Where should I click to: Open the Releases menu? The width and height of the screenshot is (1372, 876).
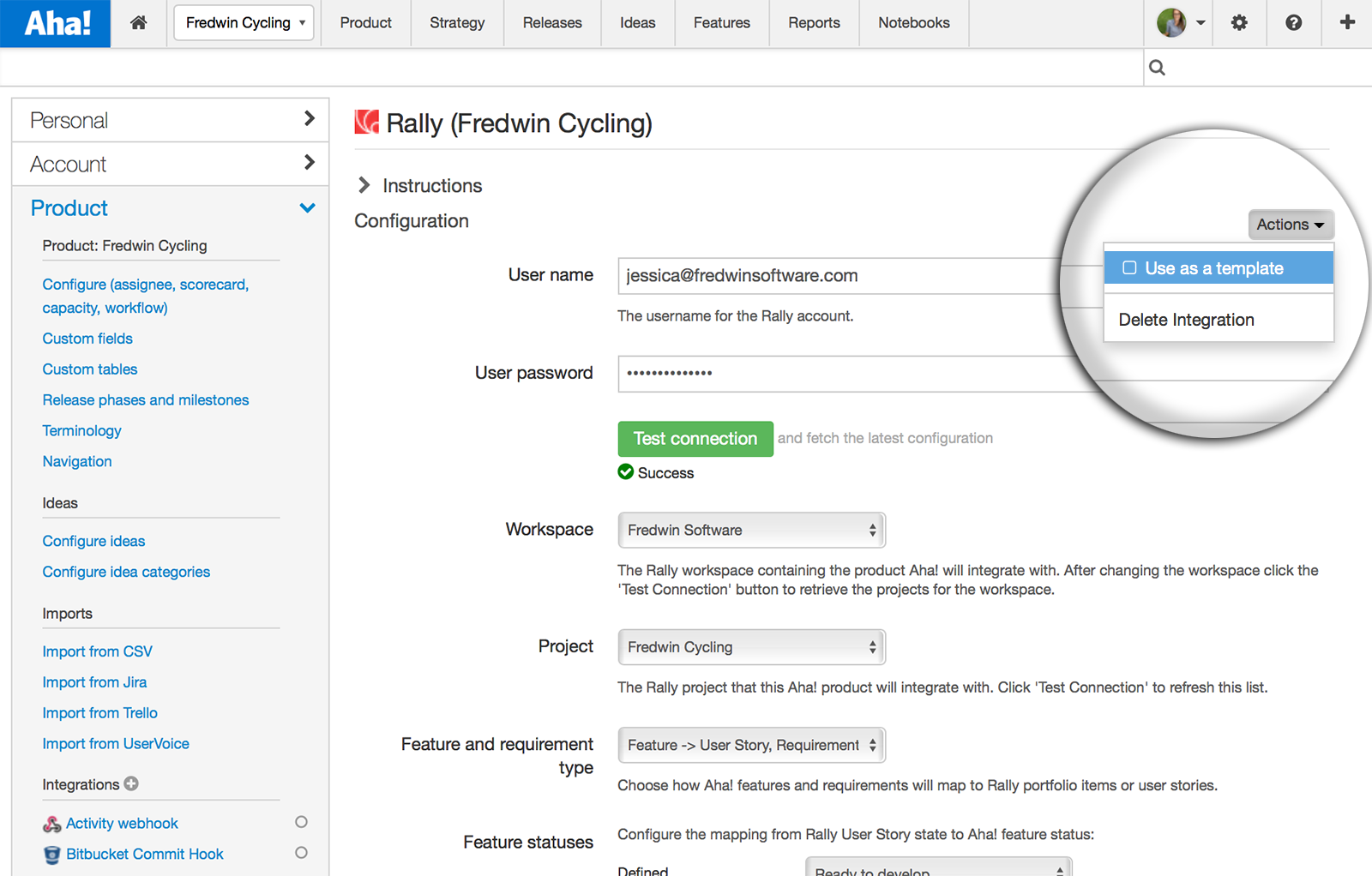(552, 23)
